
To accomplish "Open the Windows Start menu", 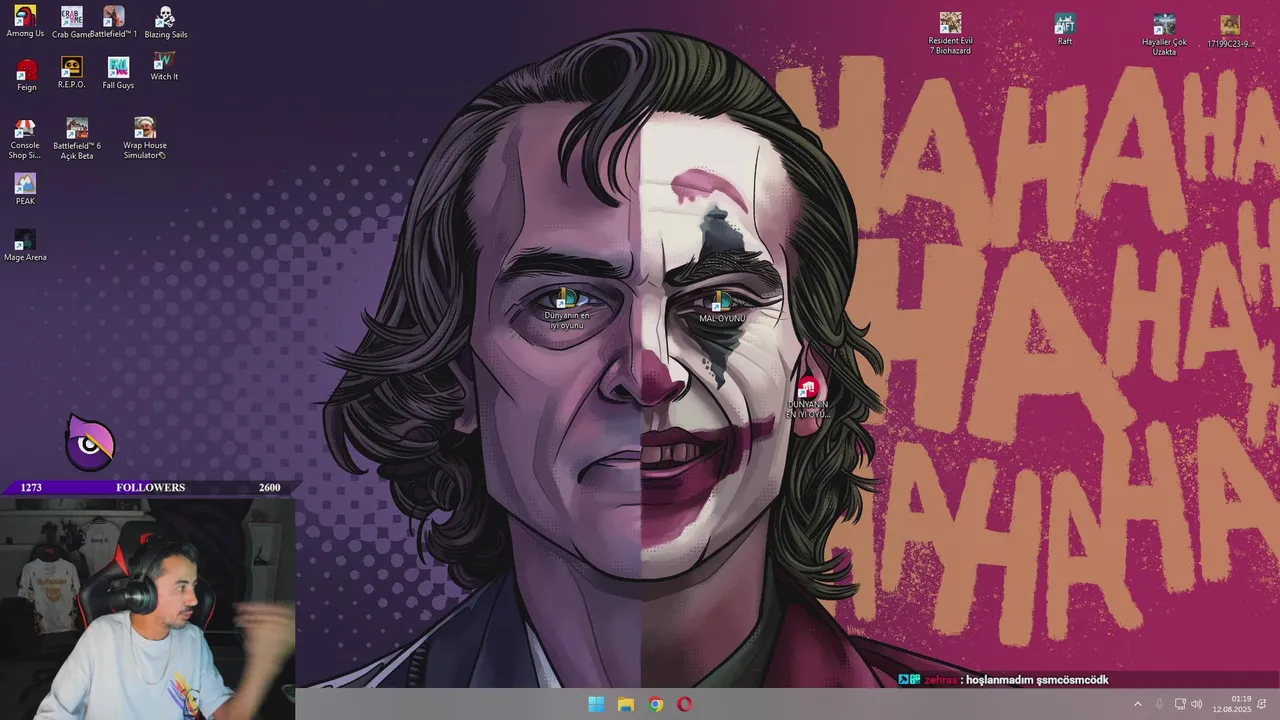I will pos(596,704).
